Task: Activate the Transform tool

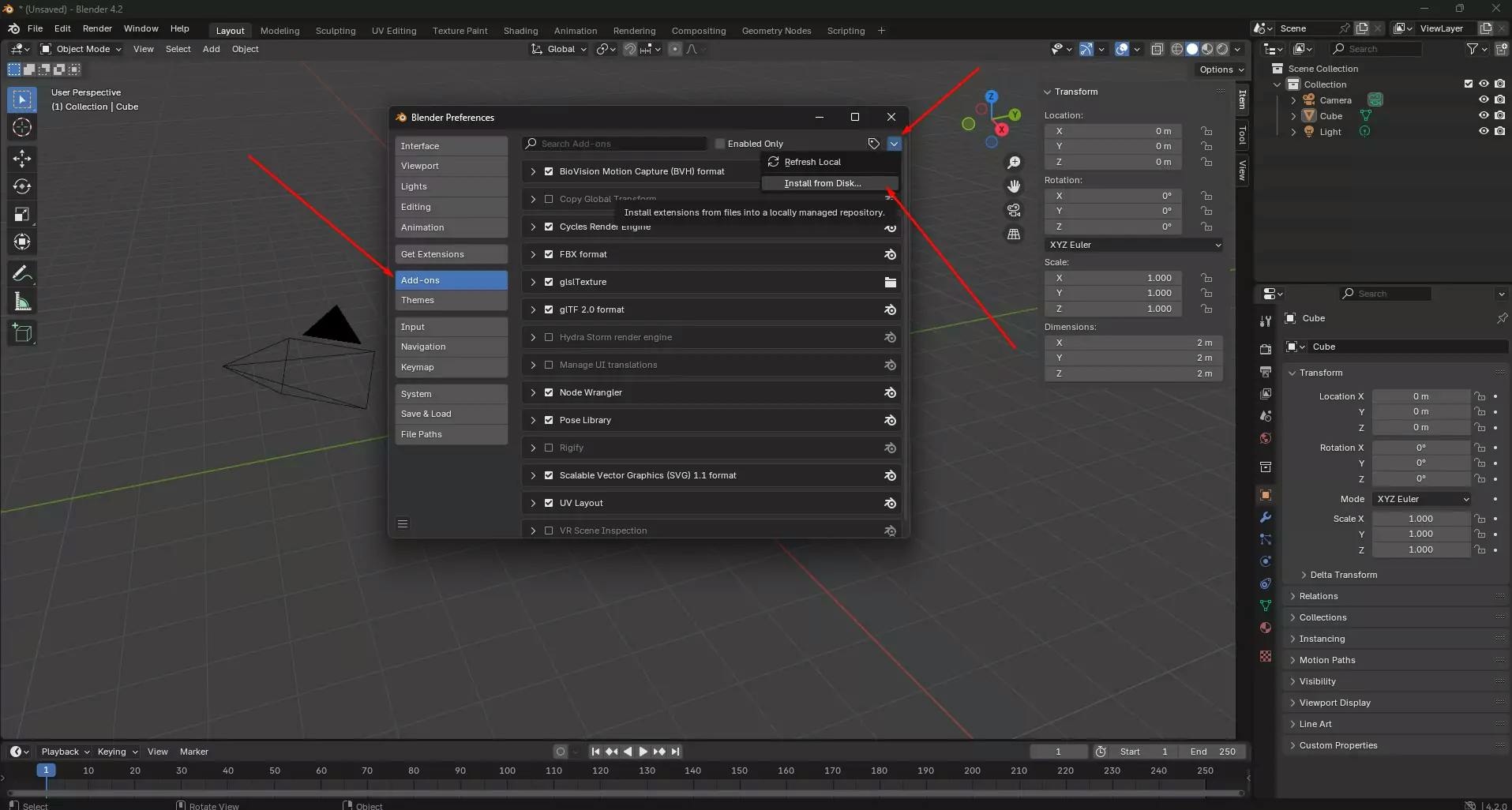Action: point(22,242)
